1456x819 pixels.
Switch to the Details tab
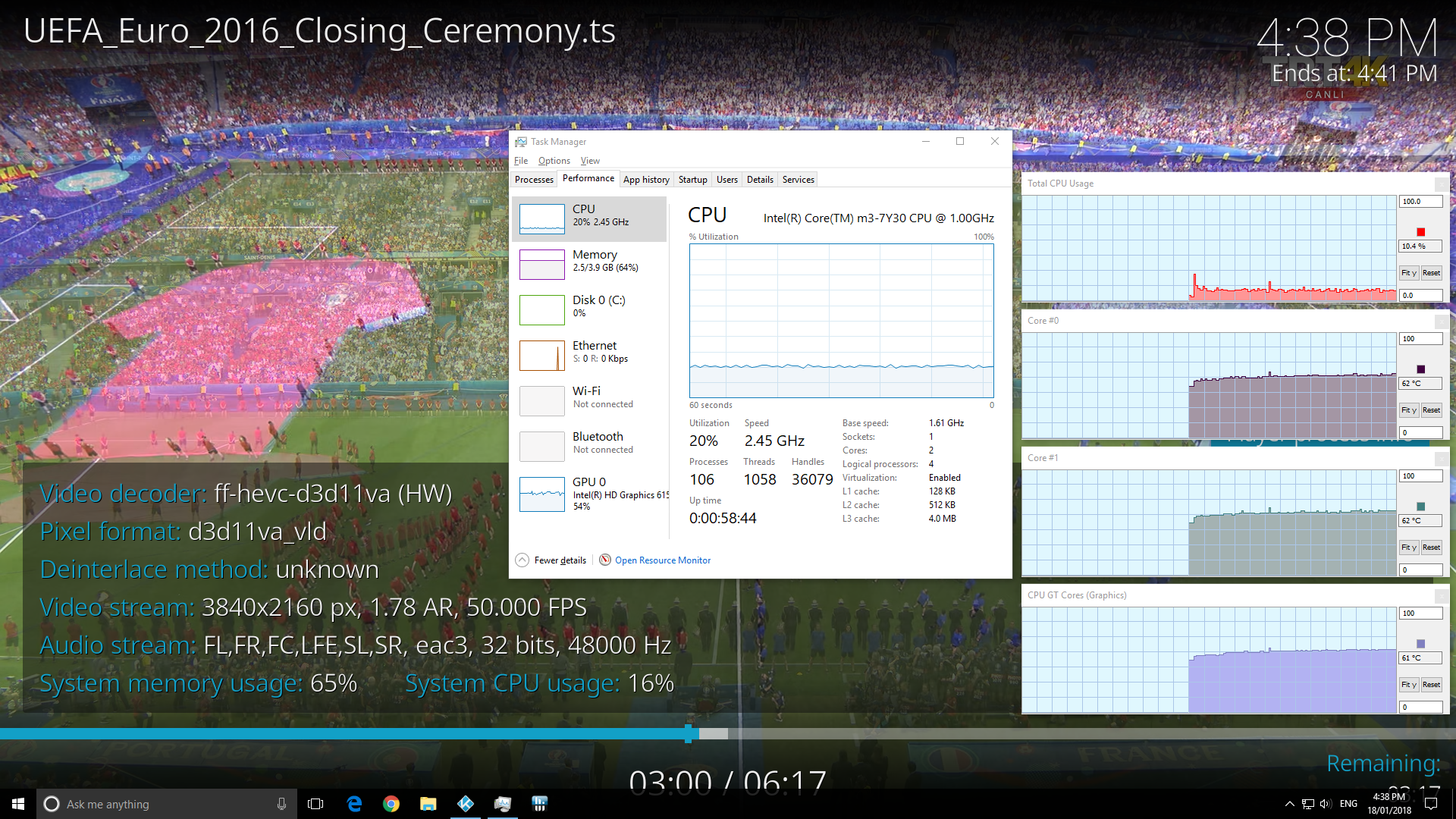[760, 180]
